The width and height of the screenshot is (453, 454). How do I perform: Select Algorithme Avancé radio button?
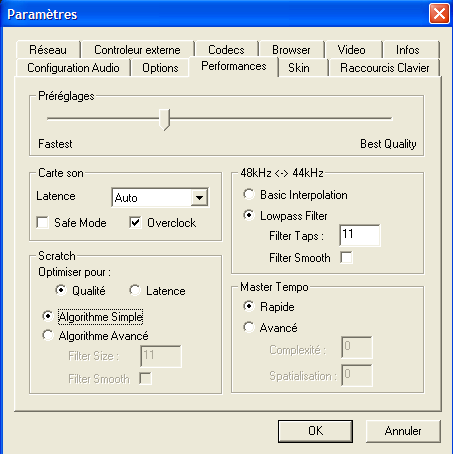click(x=48, y=335)
